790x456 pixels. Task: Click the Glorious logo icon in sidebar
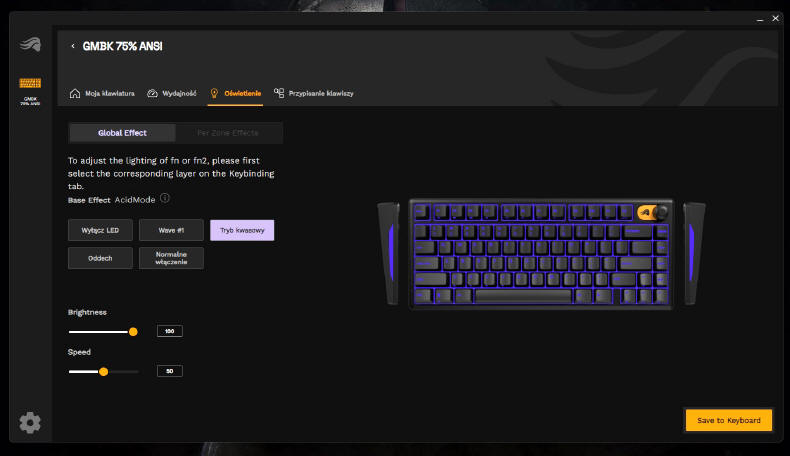[x=30, y=45]
